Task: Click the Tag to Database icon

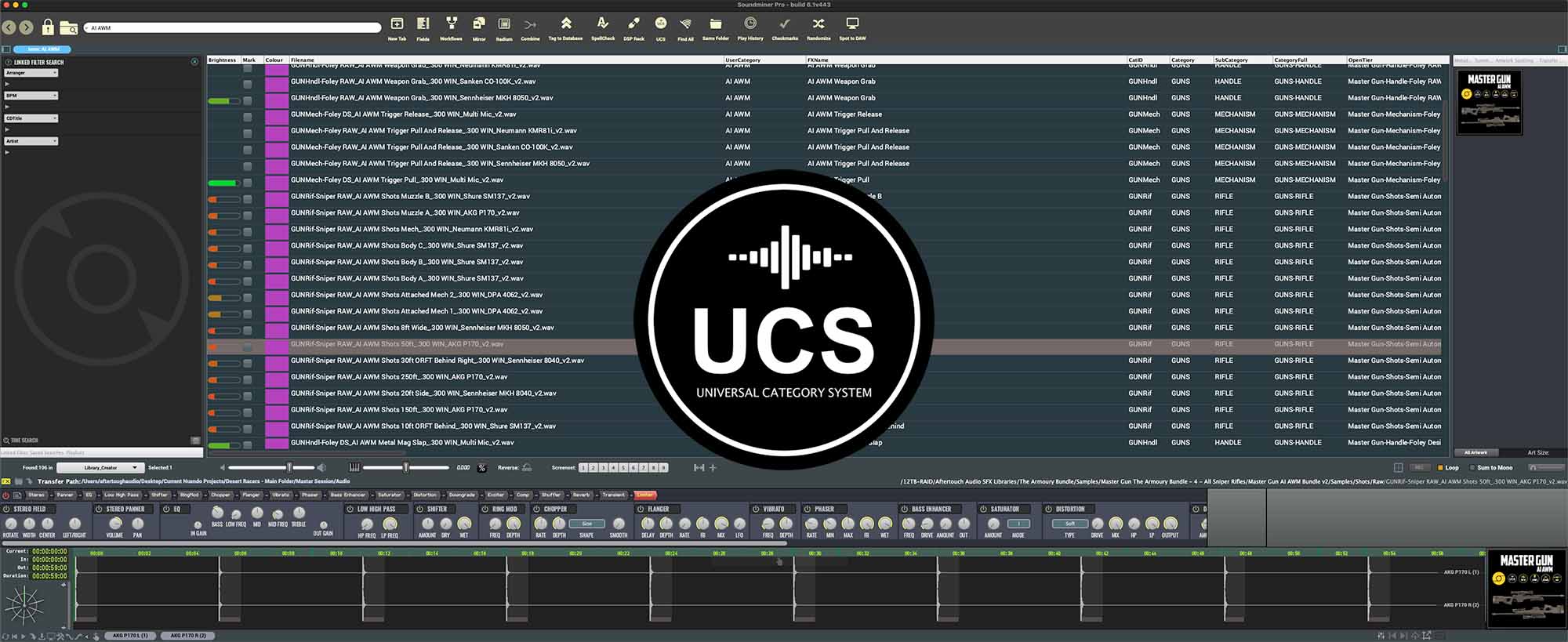Action: coord(565,24)
